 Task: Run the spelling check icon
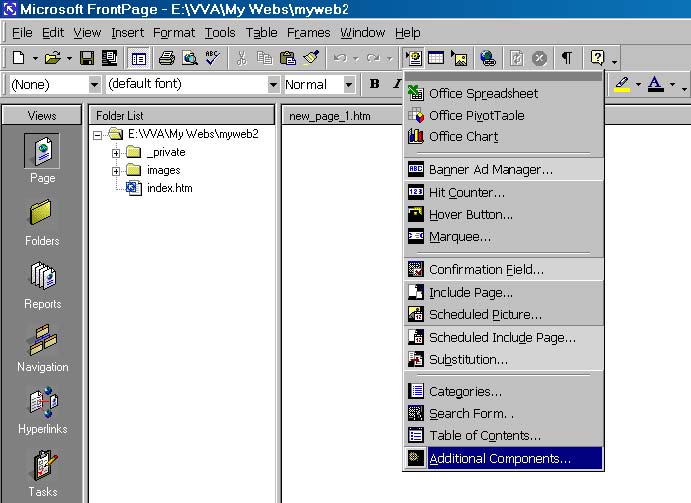(213, 58)
